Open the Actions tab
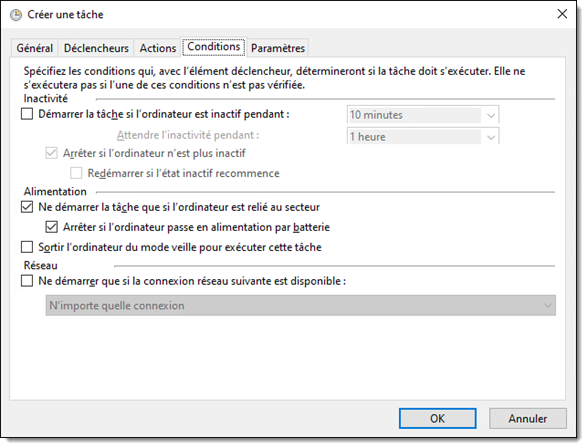Screen dimensions: 587x448 point(158,48)
